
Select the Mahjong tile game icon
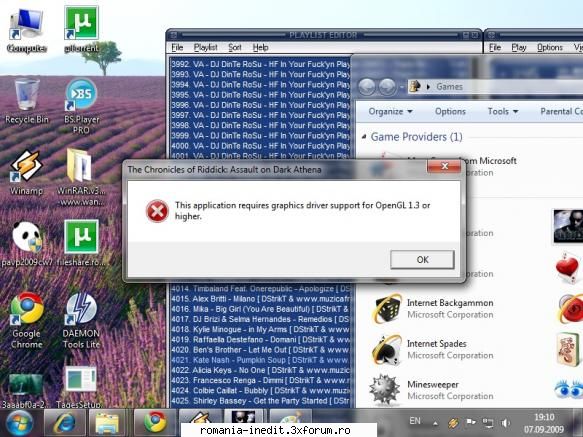tap(568, 349)
